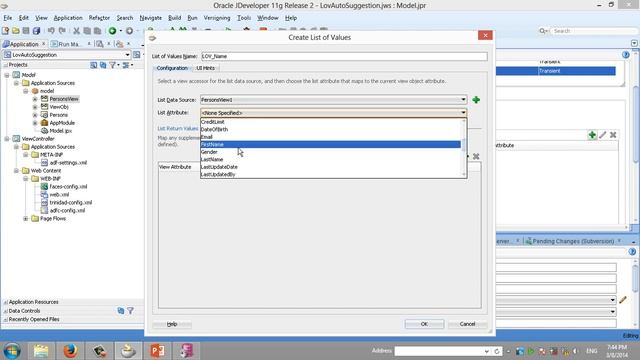Click the Windows Start button
640x360 pixels.
click(x=12, y=351)
